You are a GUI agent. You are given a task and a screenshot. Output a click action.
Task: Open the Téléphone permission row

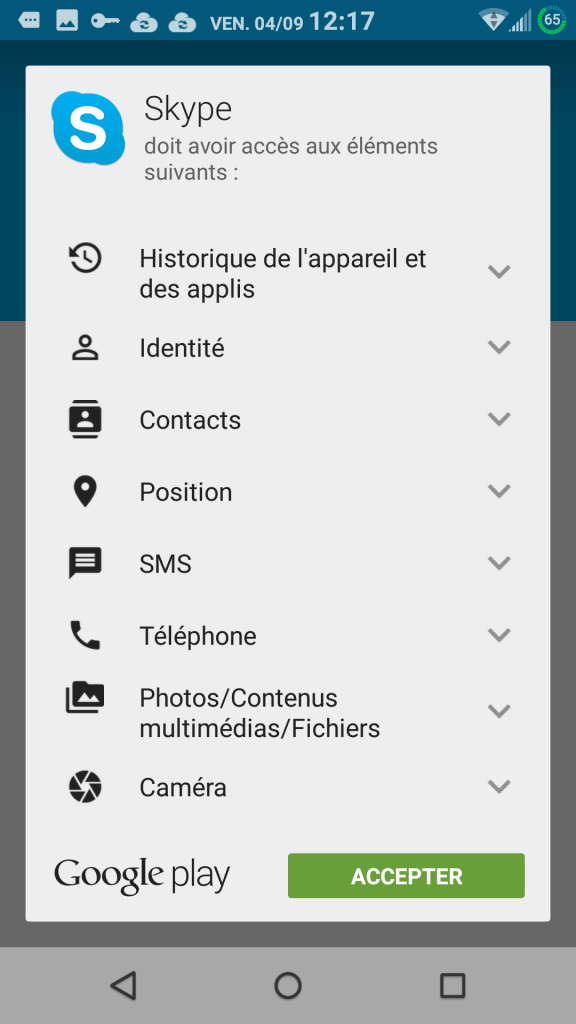(x=288, y=635)
